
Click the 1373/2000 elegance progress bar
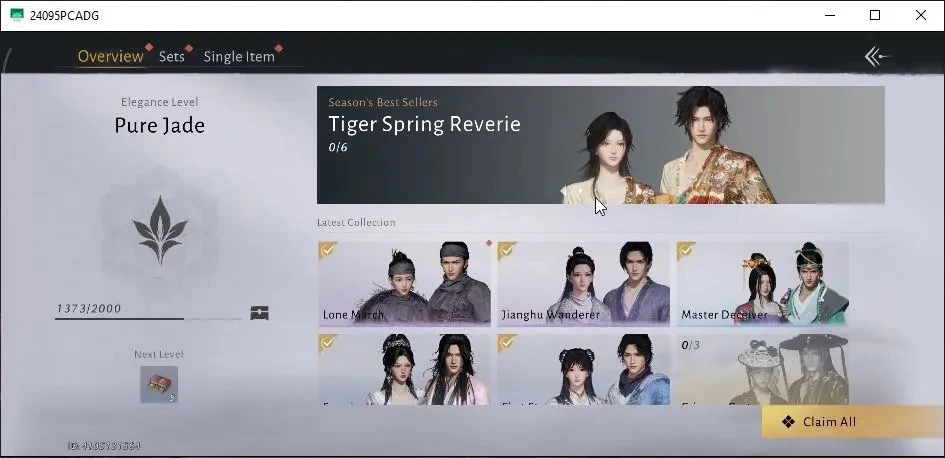coord(148,318)
